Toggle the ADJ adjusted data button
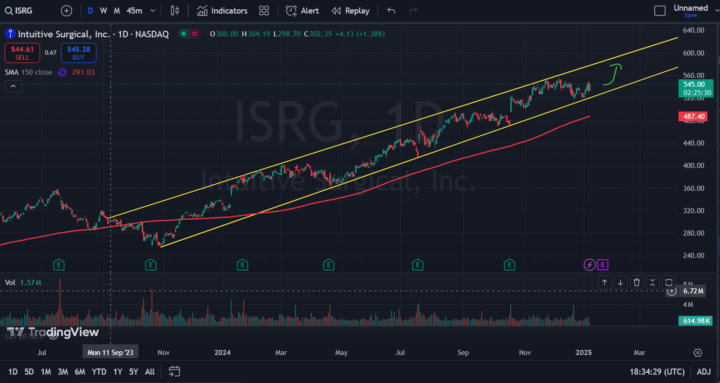Viewport: 720px width, 383px height. tap(703, 372)
